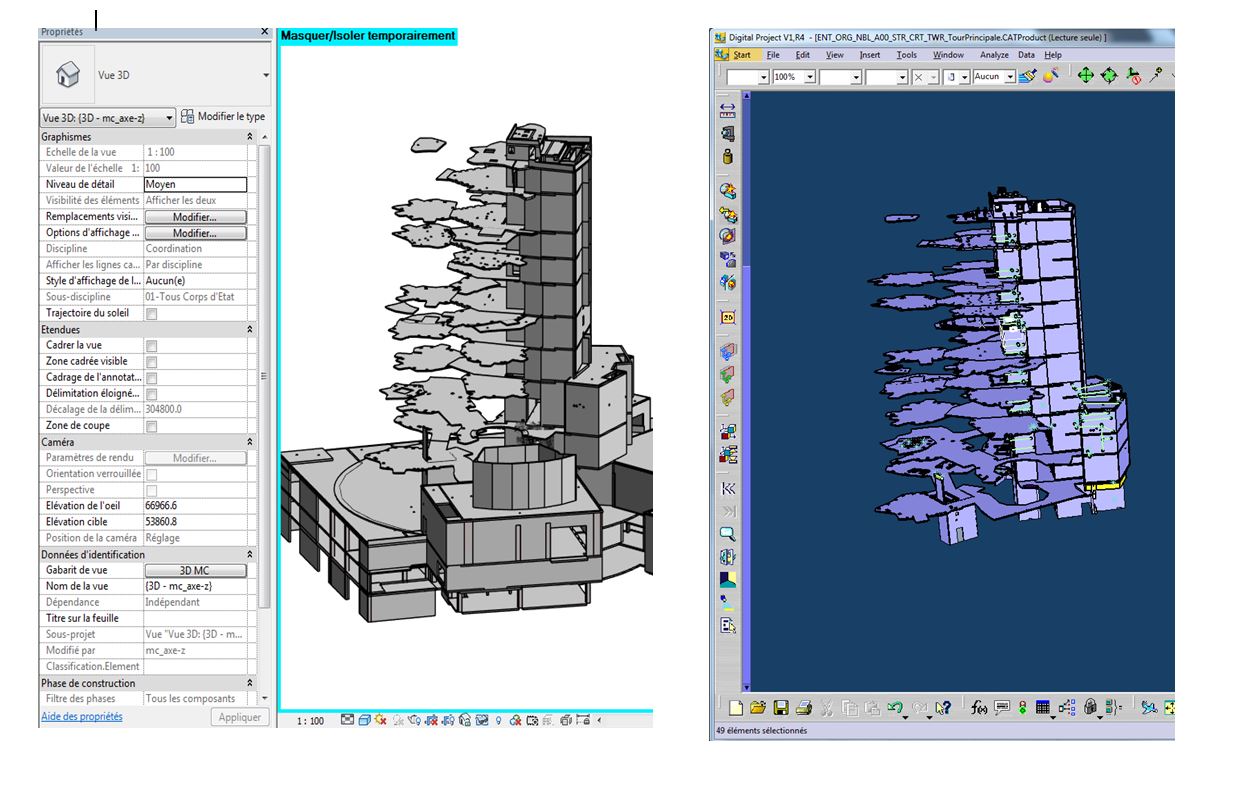Screen dimensions: 1248x787
Task: Click the Print icon in bottom toolbar
Action: 803,708
